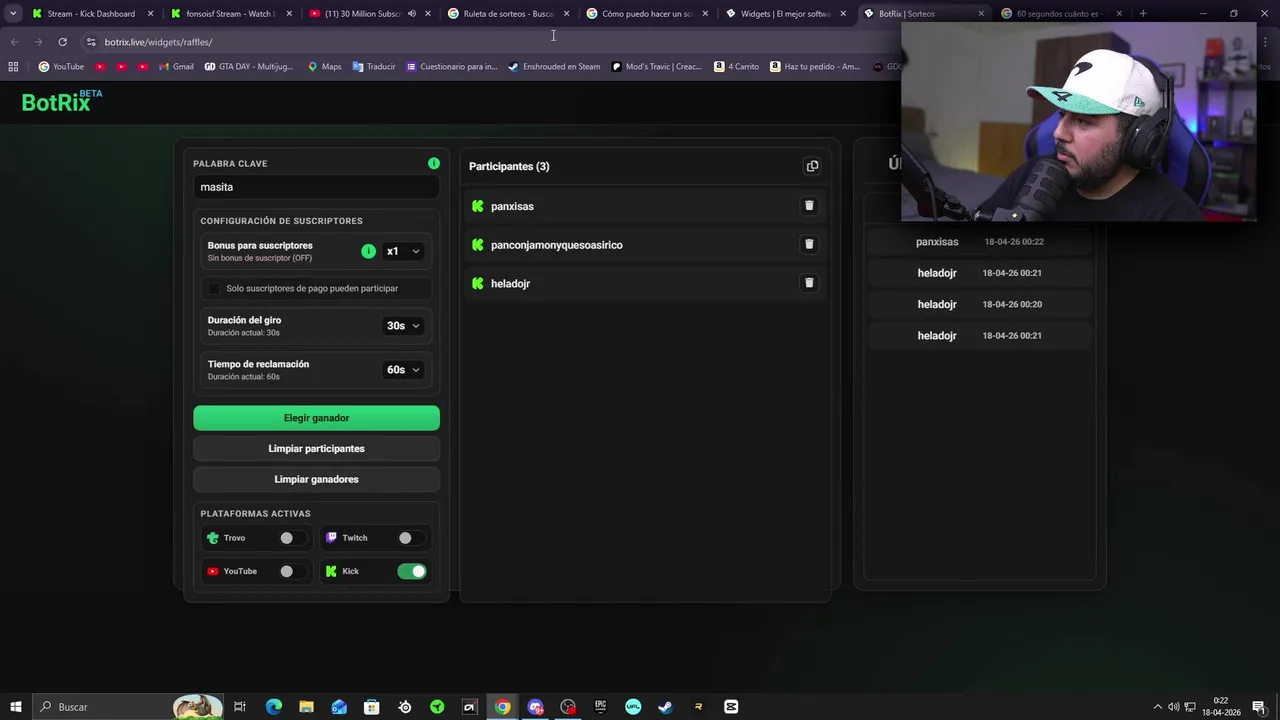Open the subscriber bonus x1 dropdown
This screenshot has width=1280, height=720.
[403, 251]
